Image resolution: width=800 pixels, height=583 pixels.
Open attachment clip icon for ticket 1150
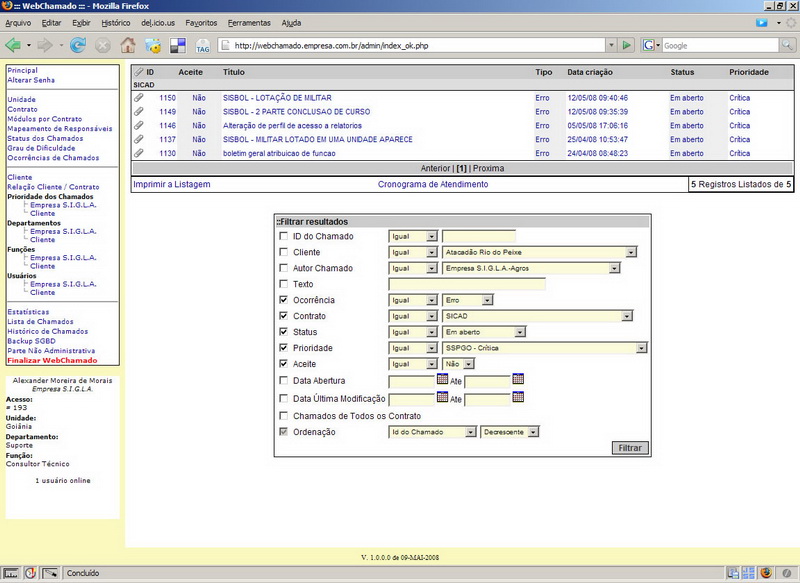(x=139, y=98)
